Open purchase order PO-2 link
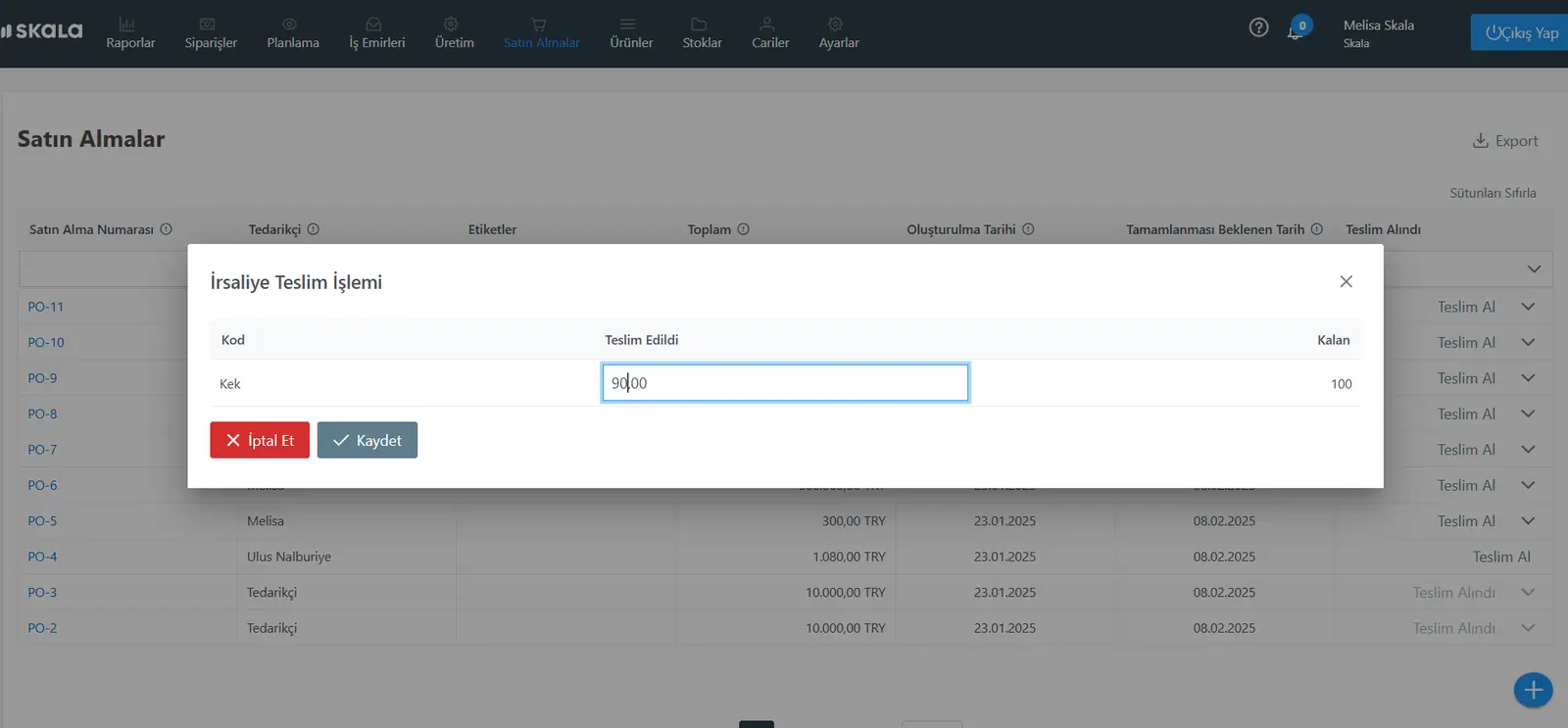Image resolution: width=1568 pixels, height=728 pixels. pyautogui.click(x=42, y=628)
